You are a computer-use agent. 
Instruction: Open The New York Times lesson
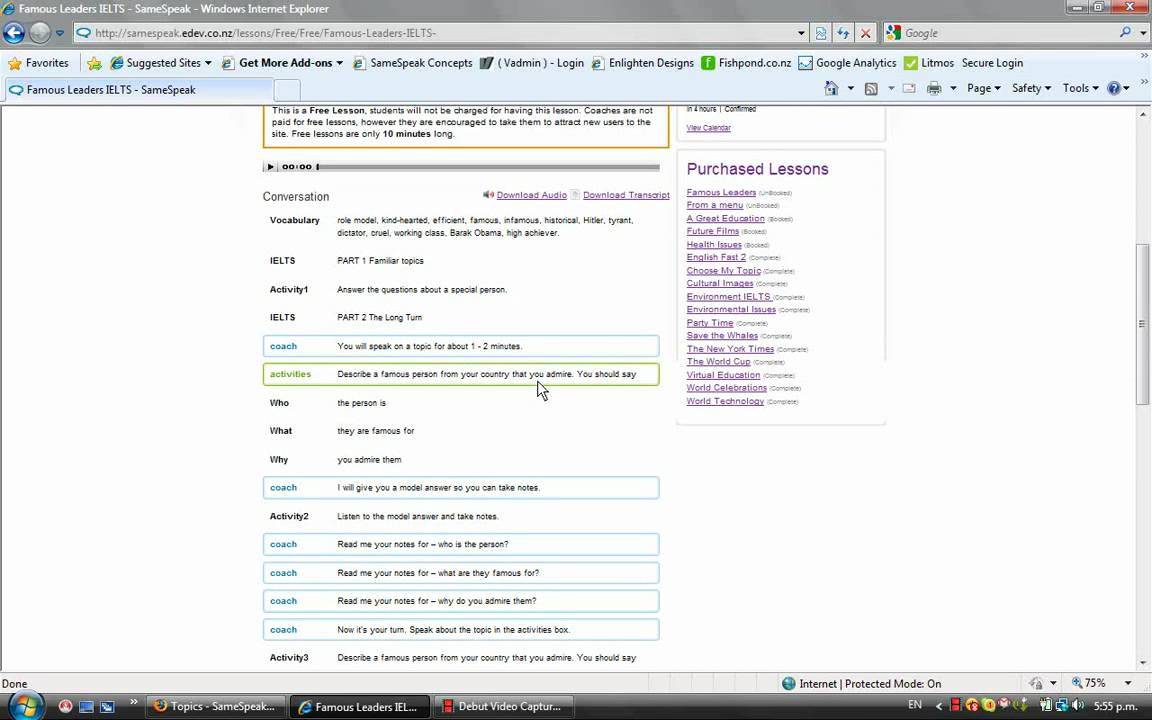(x=730, y=348)
